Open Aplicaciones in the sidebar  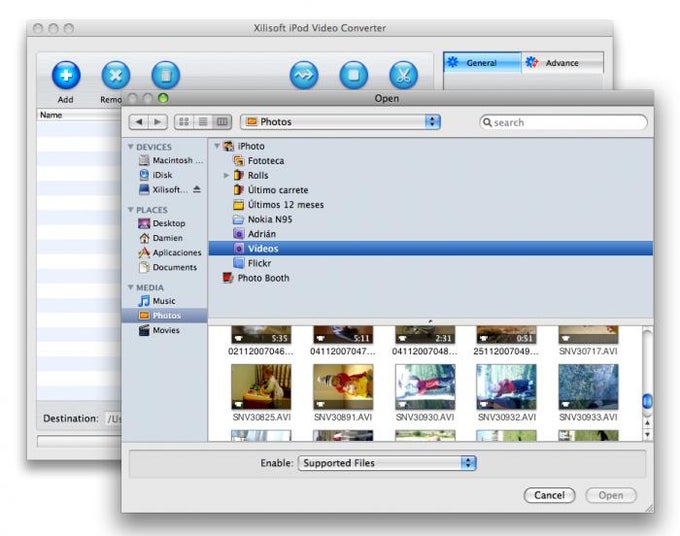click(x=170, y=252)
